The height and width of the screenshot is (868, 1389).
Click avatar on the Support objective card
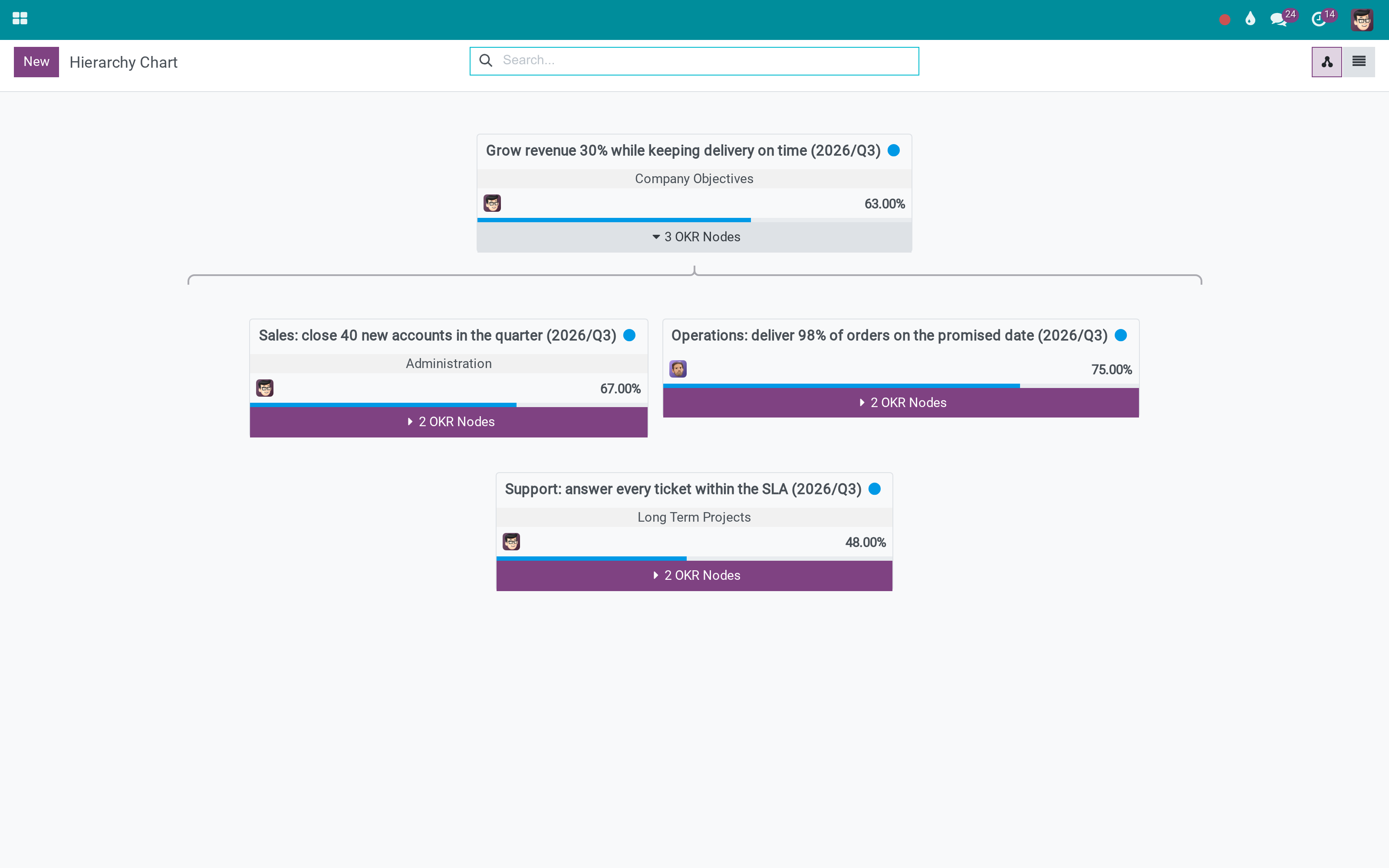pyautogui.click(x=511, y=542)
